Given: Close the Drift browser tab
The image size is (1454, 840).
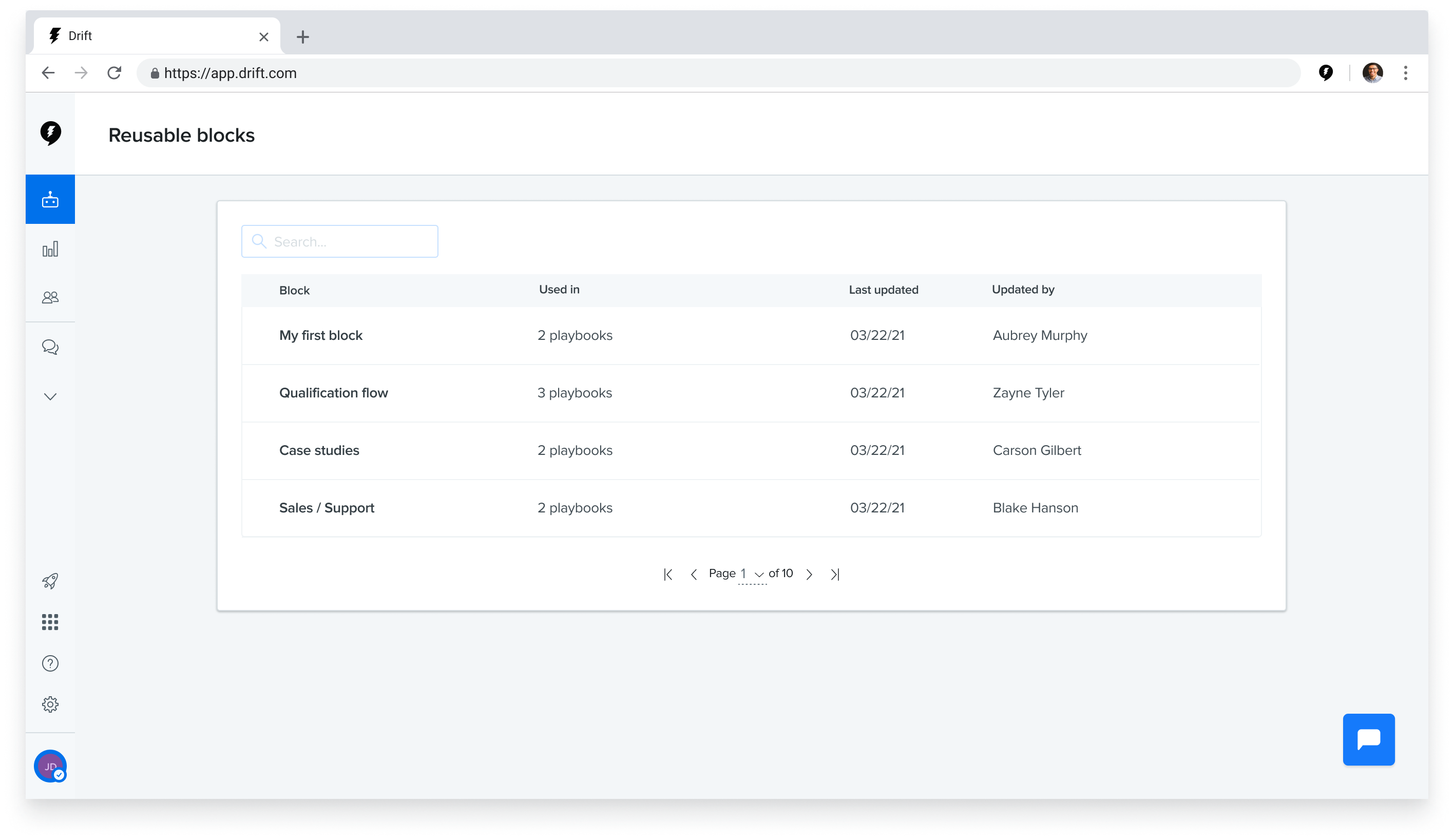Looking at the screenshot, I should pyautogui.click(x=263, y=37).
